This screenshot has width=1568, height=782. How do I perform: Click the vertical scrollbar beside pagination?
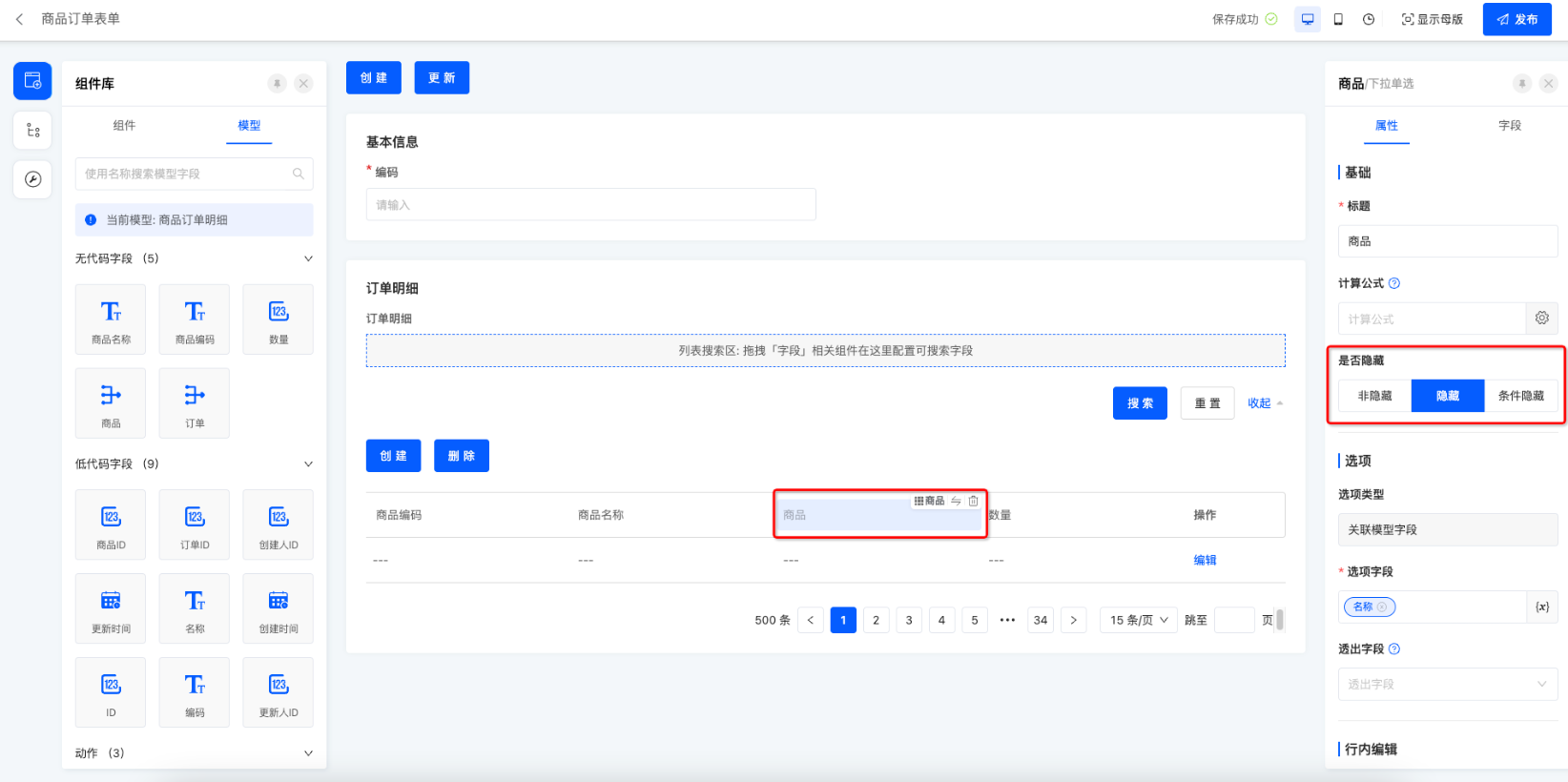[1280, 620]
